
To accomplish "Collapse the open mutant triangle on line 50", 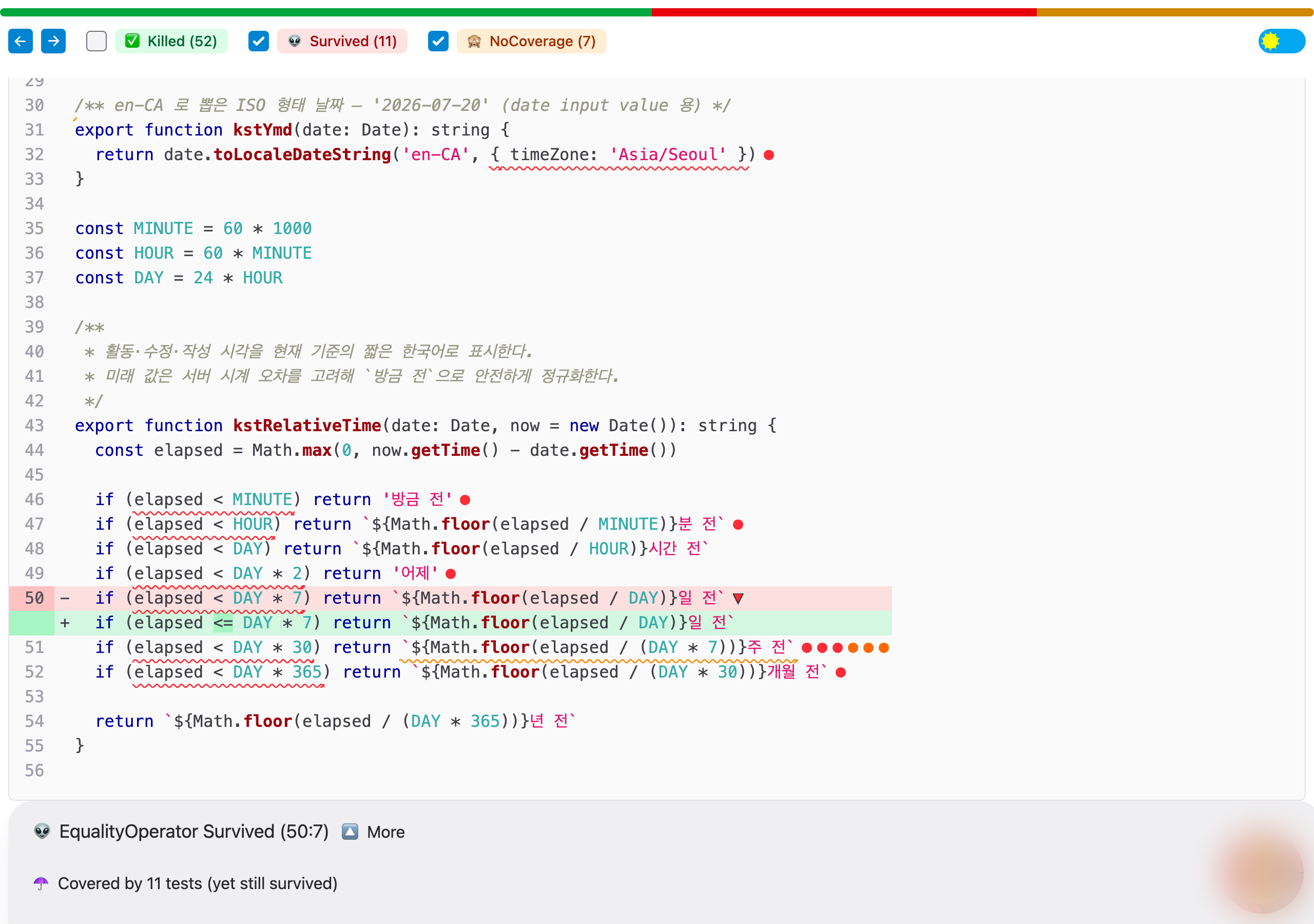I will click(738, 599).
